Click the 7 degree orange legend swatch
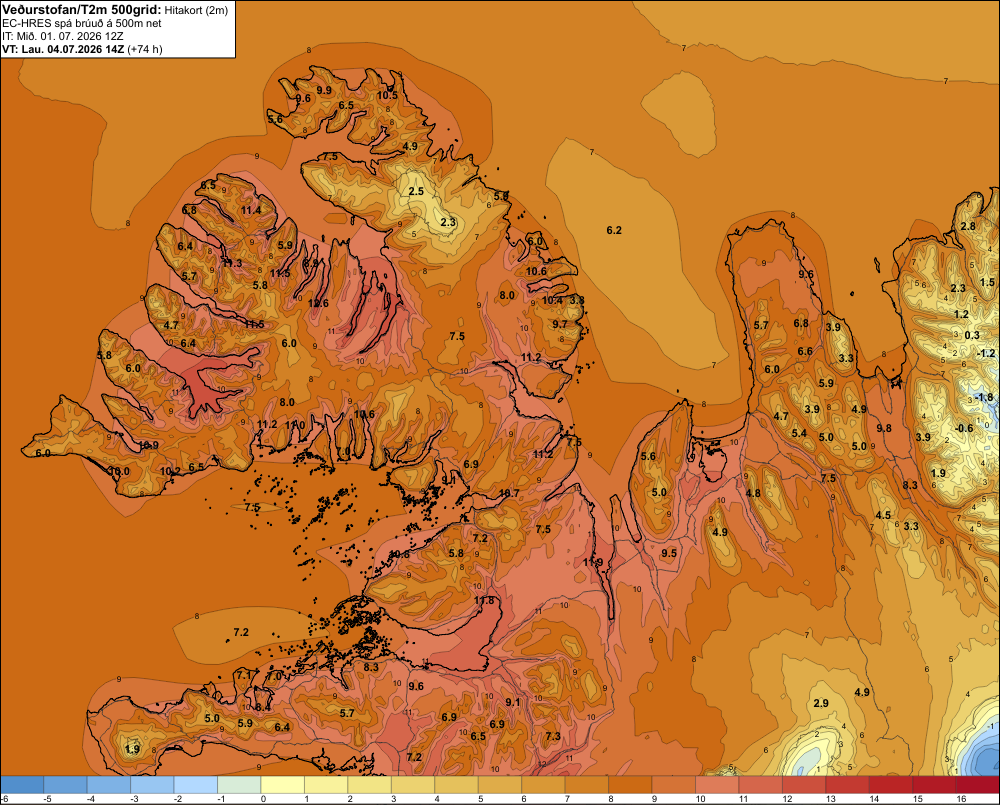 587,785
